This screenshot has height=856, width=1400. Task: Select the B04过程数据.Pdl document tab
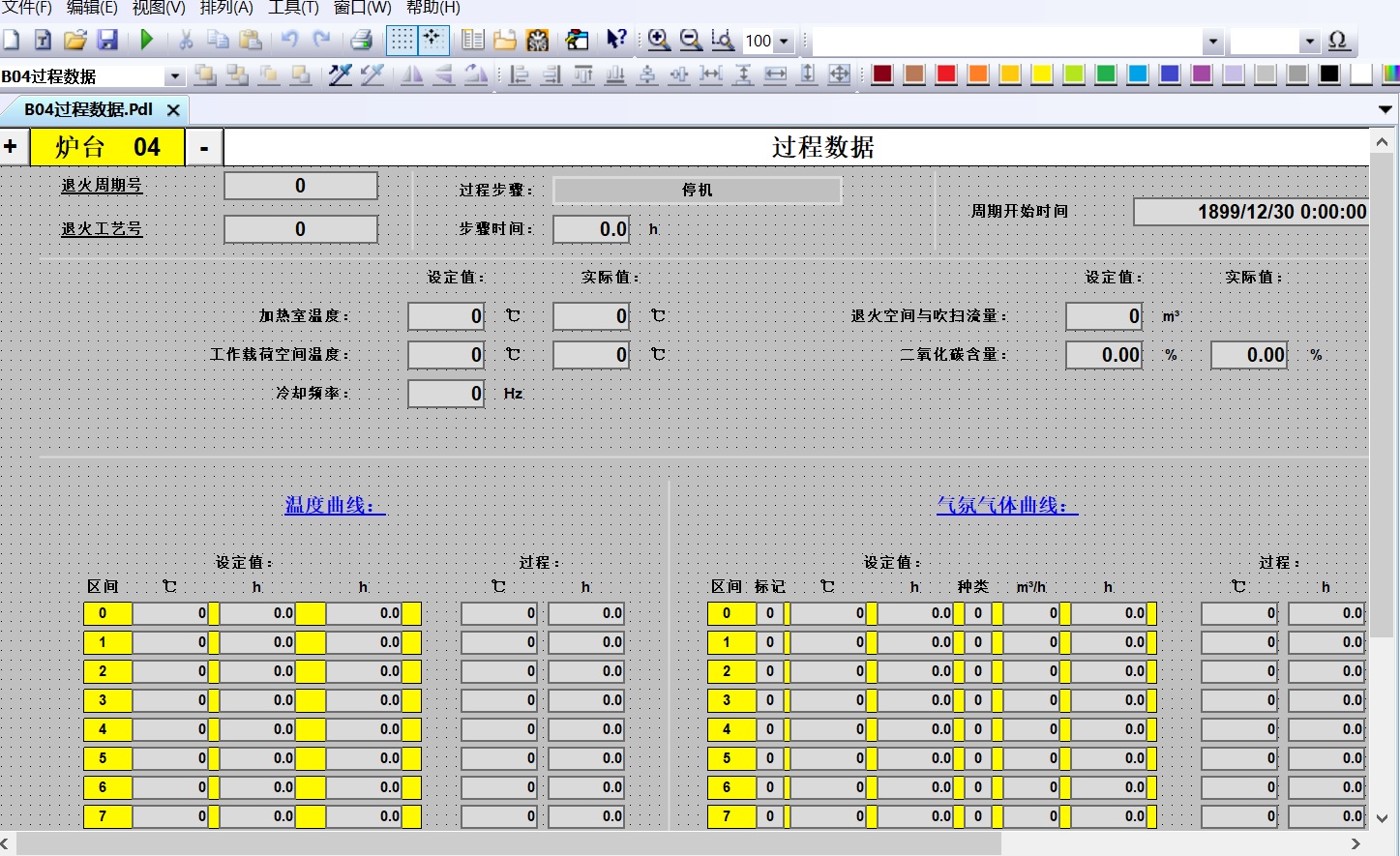coord(88,109)
